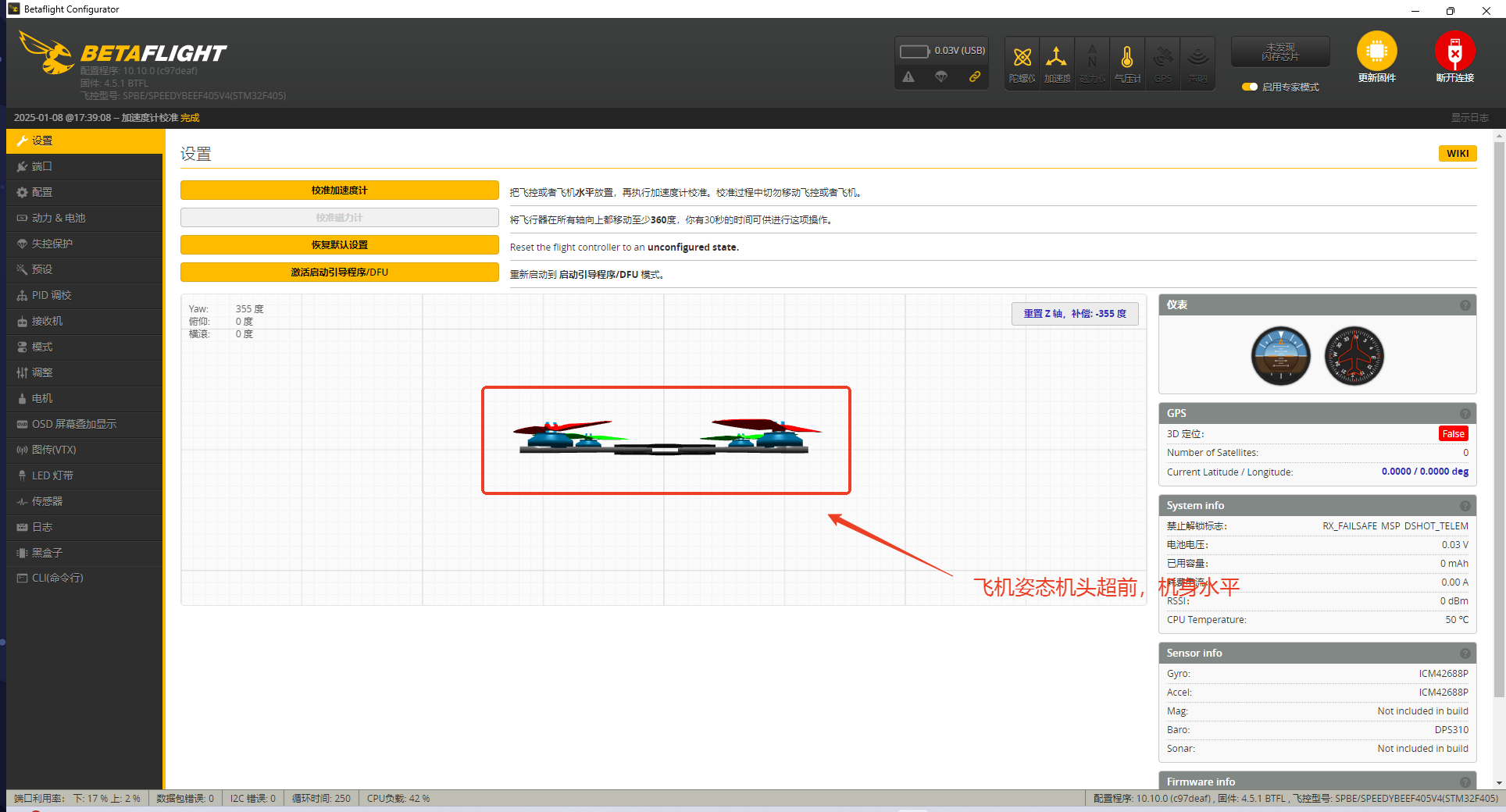Click the 仪表 panel help icon
This screenshot has height=812, width=1506.
click(x=1465, y=305)
